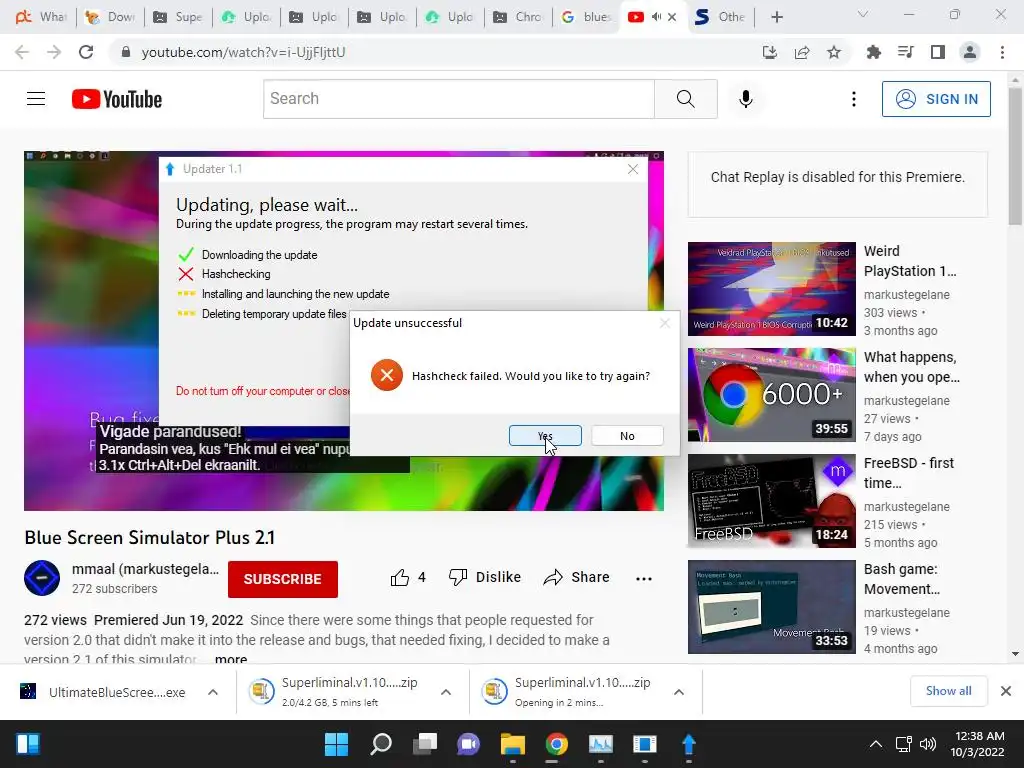
Task: Expand options for Superliminal zip 'Opening in 2 mins'
Action: tap(679, 692)
